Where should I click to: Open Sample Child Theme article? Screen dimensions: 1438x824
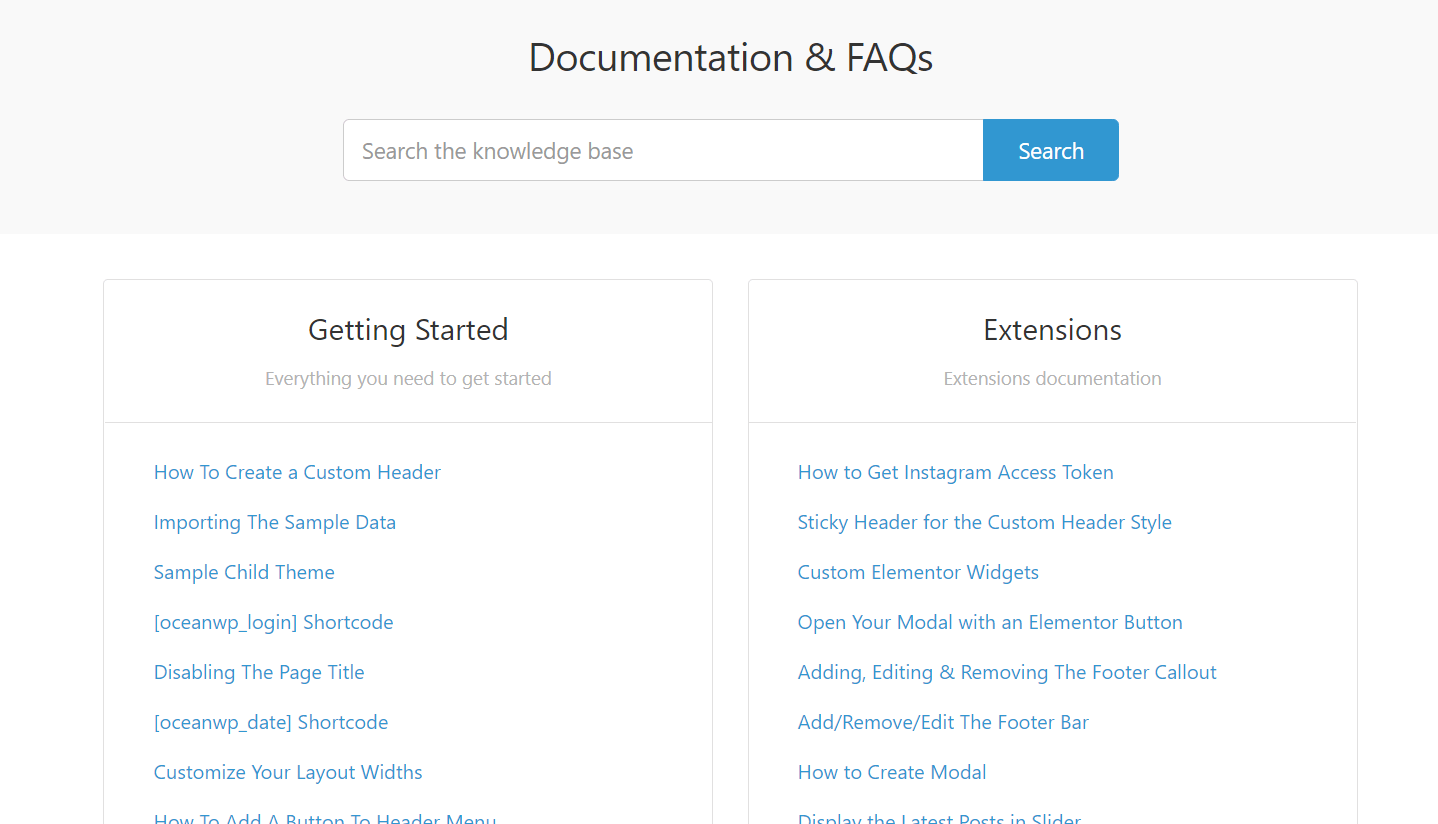(244, 572)
